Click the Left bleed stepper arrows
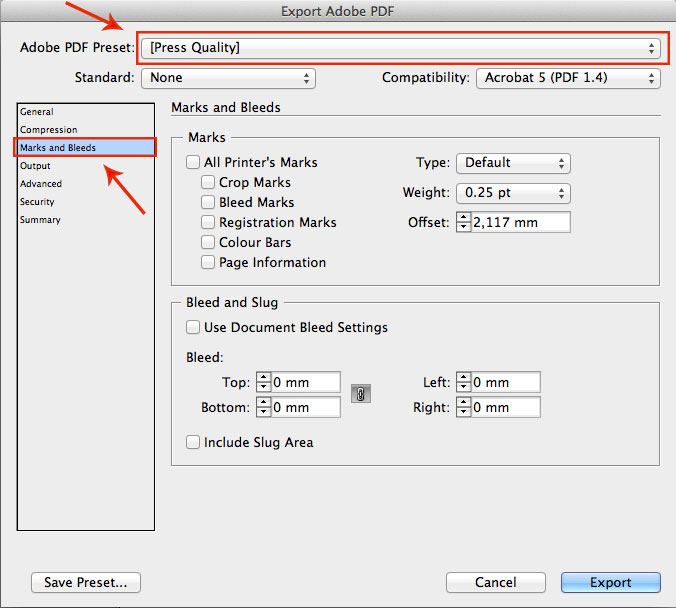This screenshot has width=676, height=608. tap(463, 382)
